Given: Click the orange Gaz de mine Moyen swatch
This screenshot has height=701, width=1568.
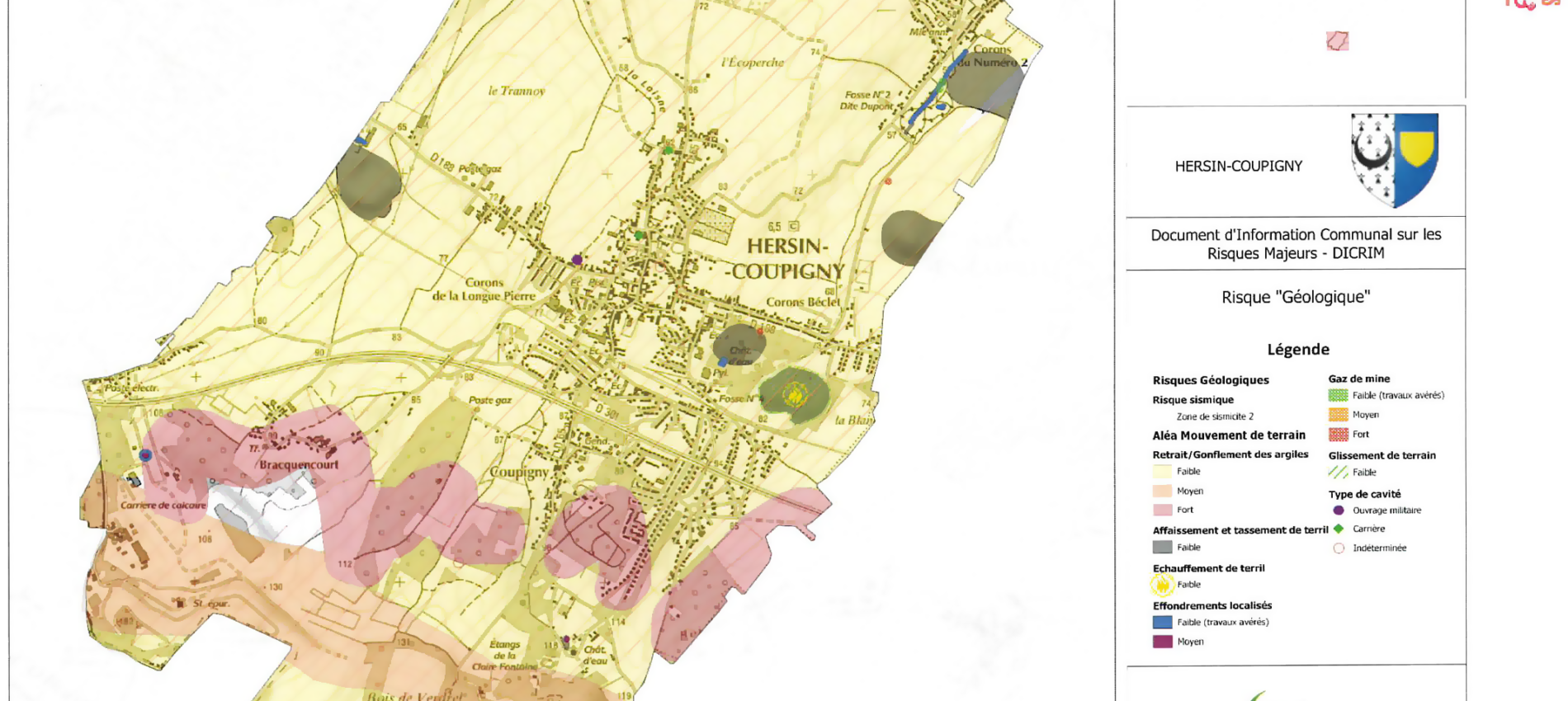Looking at the screenshot, I should coord(1338,415).
